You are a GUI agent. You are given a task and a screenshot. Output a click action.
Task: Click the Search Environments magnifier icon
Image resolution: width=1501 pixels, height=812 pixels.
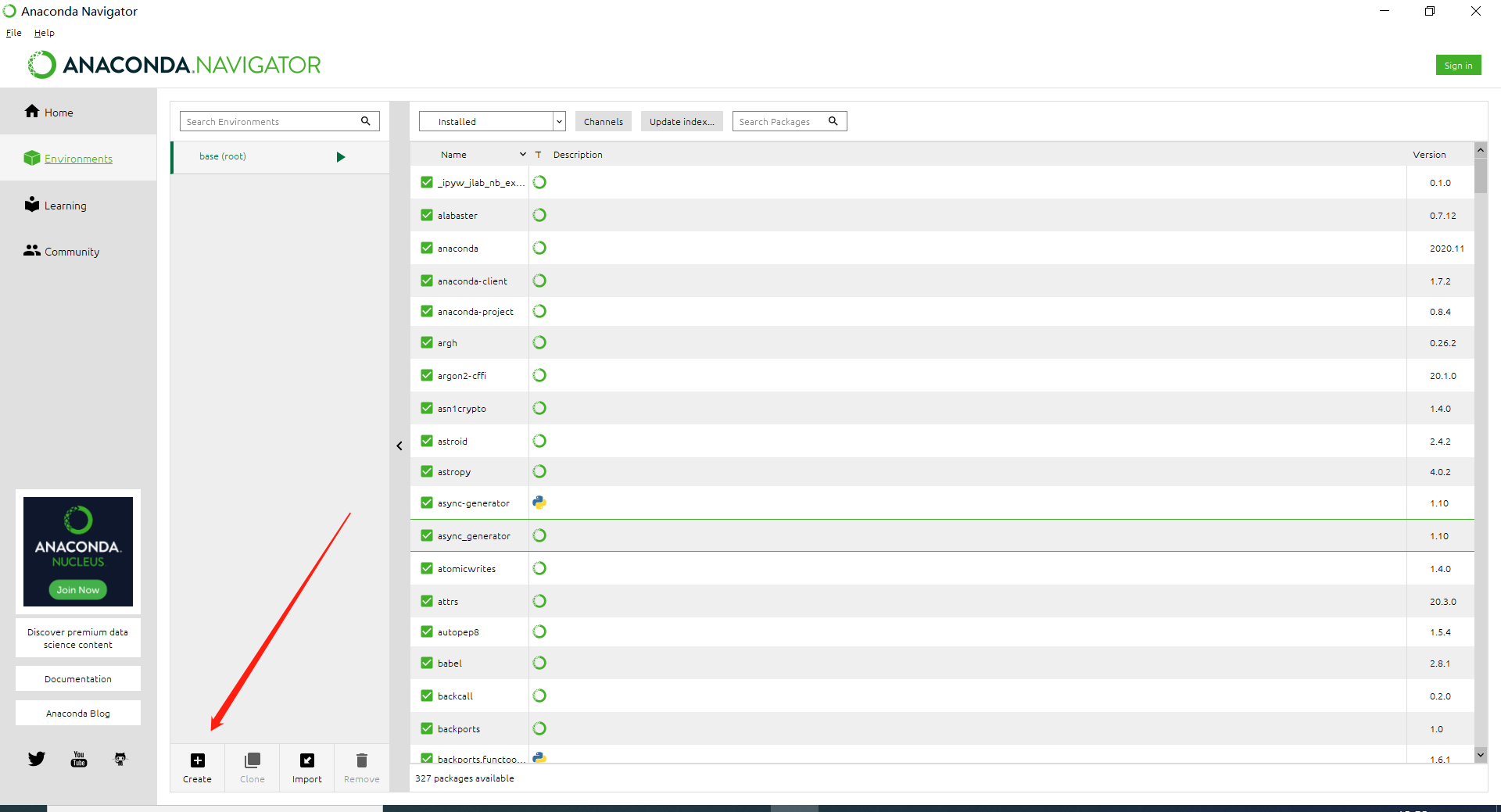(x=365, y=121)
